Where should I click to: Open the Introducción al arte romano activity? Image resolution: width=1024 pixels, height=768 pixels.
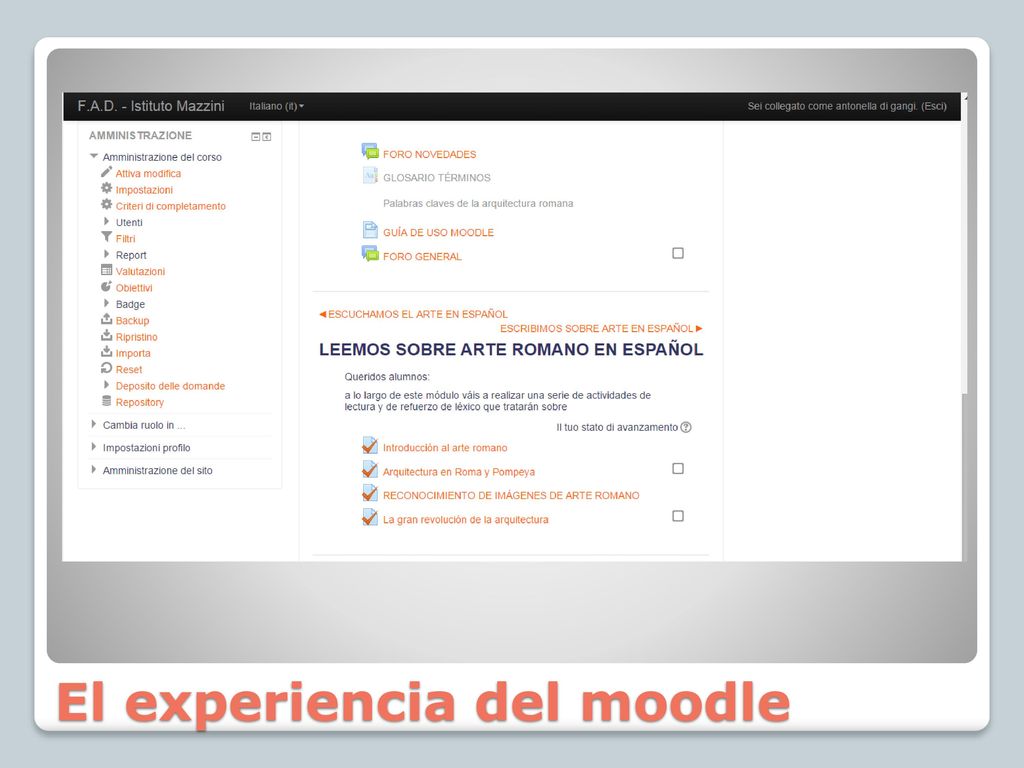tap(445, 448)
